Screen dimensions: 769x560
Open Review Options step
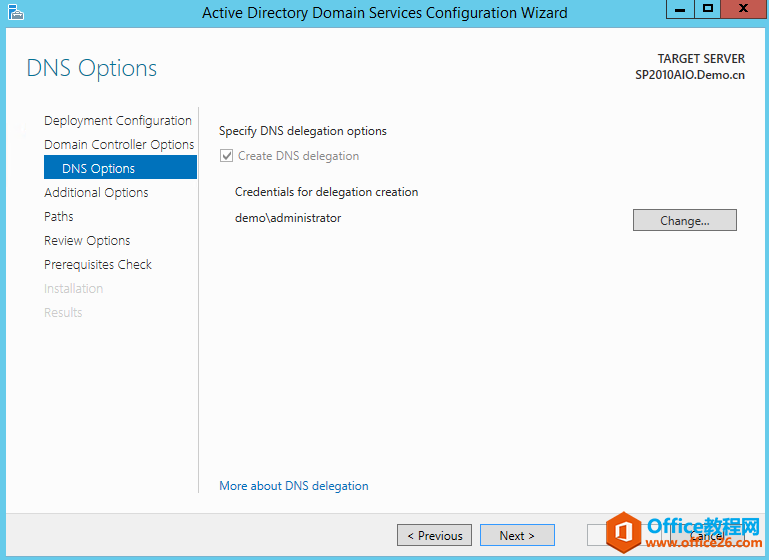87,241
